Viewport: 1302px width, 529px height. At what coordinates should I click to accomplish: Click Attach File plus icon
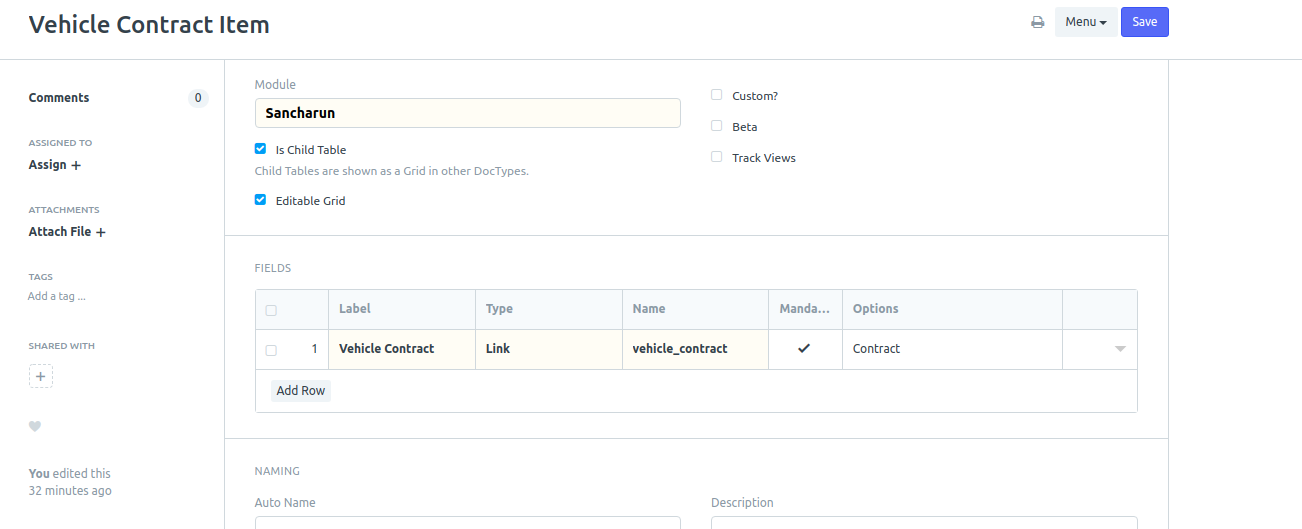pos(100,232)
